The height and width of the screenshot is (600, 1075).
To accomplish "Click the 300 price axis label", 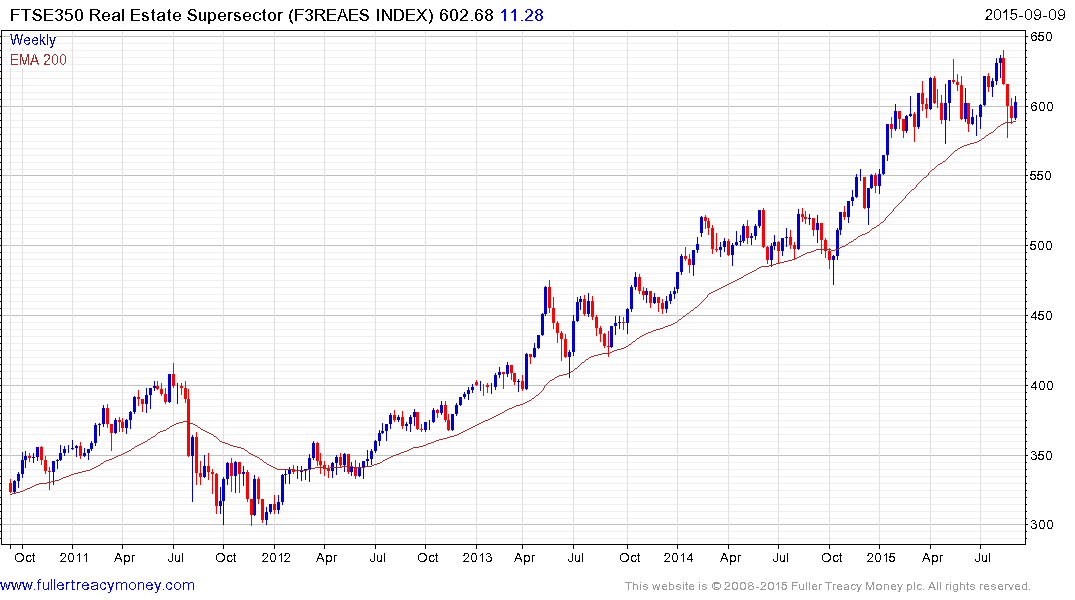I will (x=1041, y=525).
